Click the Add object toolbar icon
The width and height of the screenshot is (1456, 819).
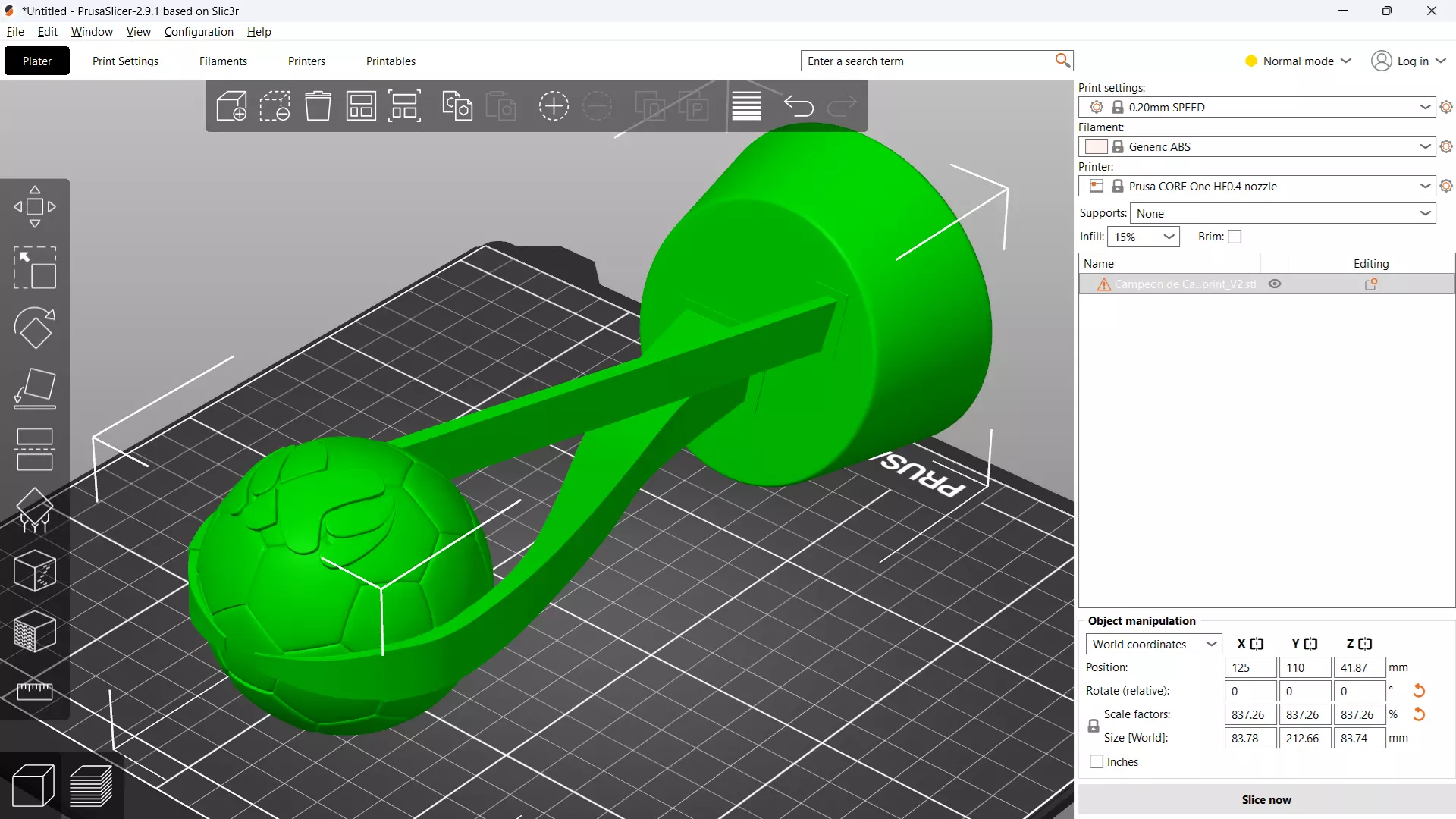[231, 106]
